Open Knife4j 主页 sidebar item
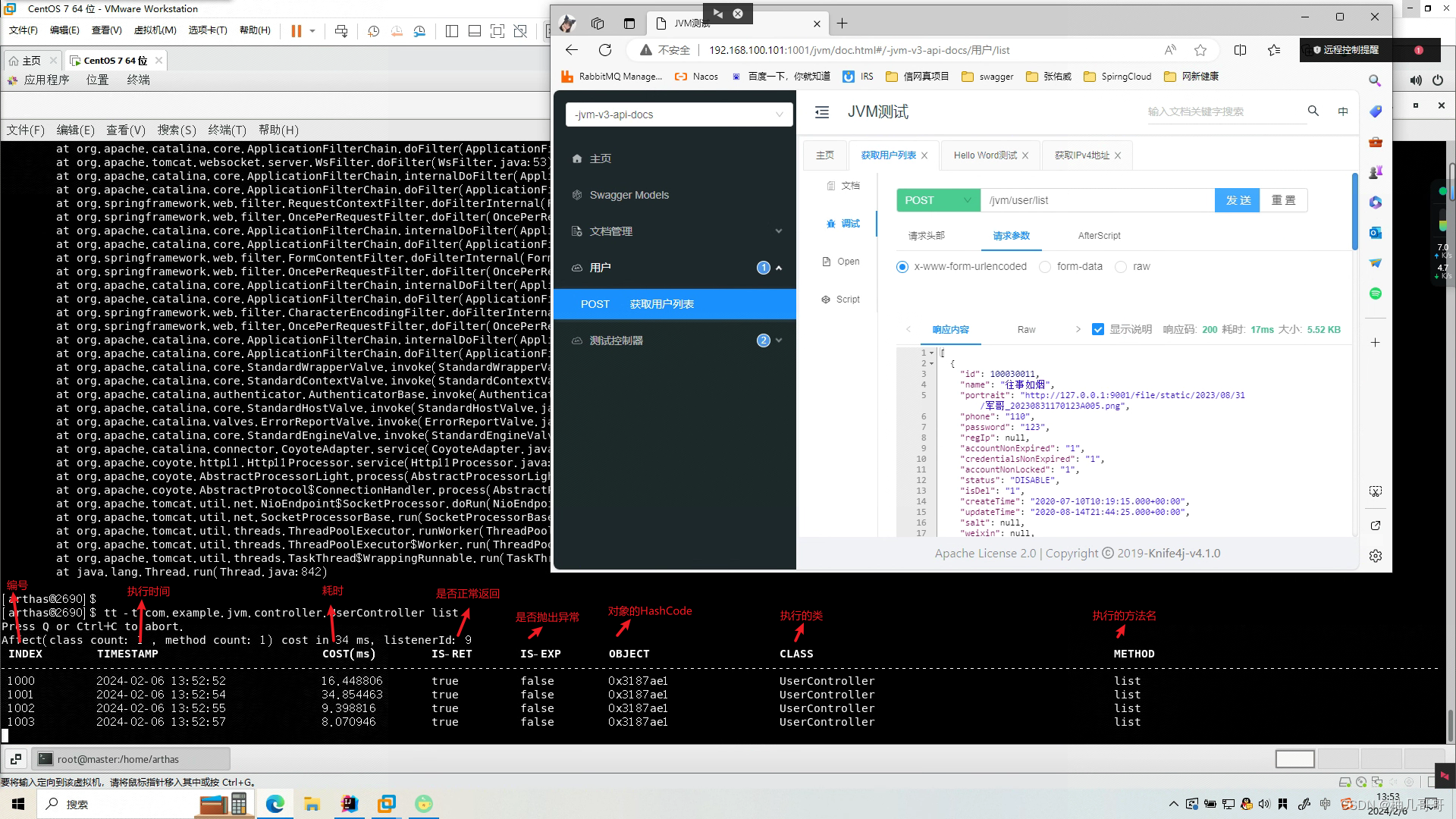The image size is (1456, 819). coord(675,158)
